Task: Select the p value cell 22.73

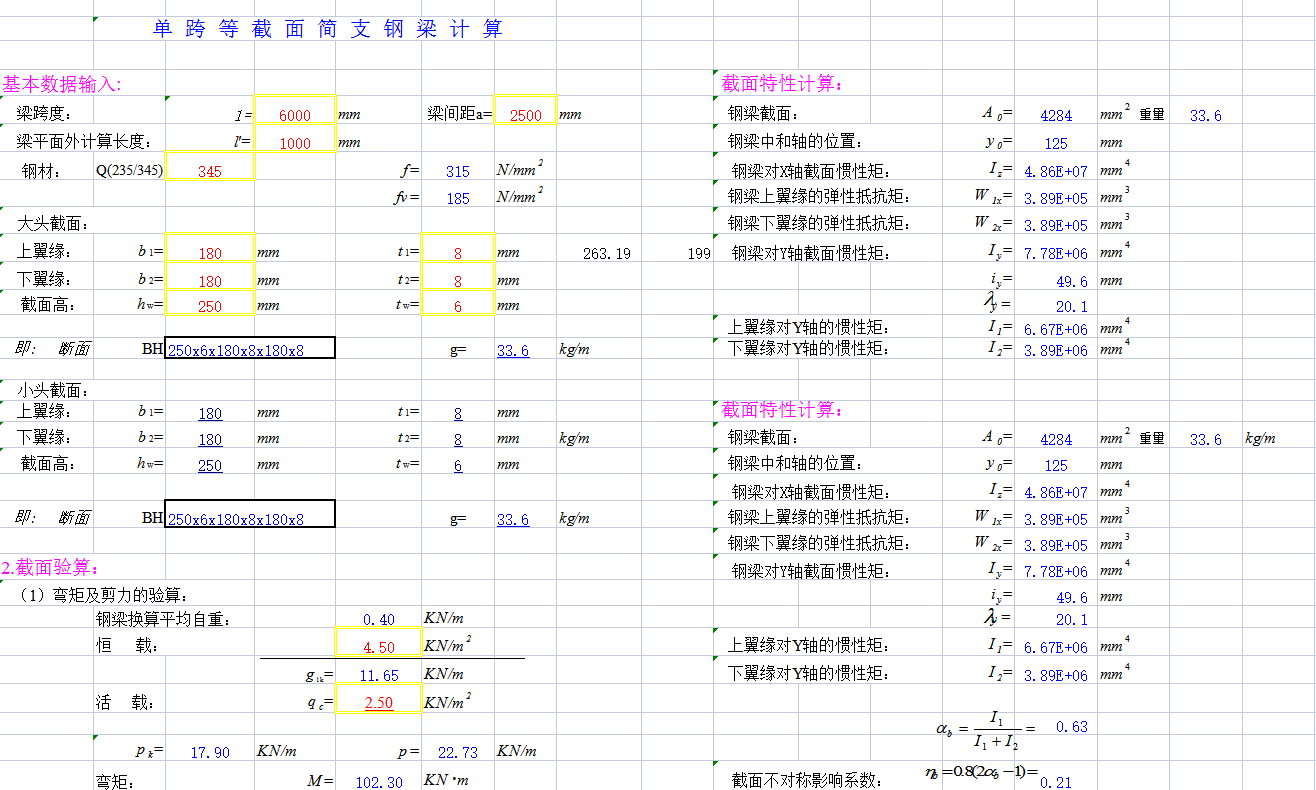Action: click(x=457, y=752)
